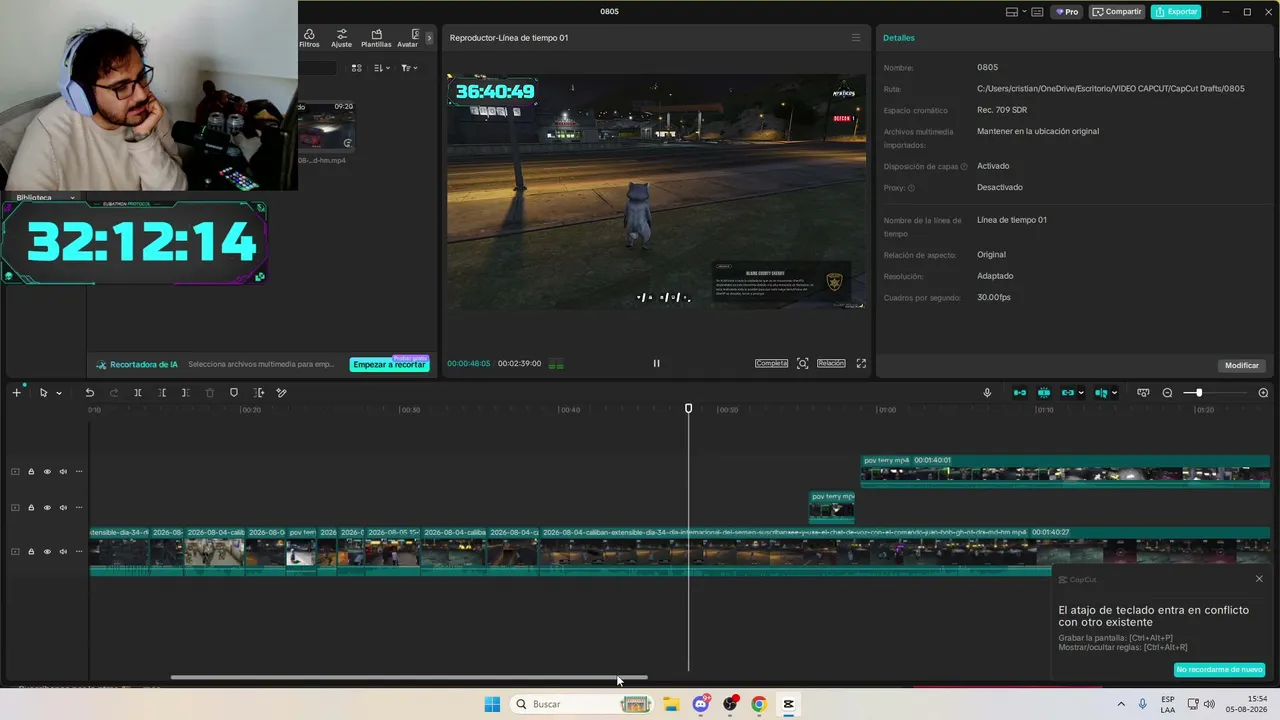Zoom out the timeline
Screen dimensions: 1280x720
point(1167,393)
